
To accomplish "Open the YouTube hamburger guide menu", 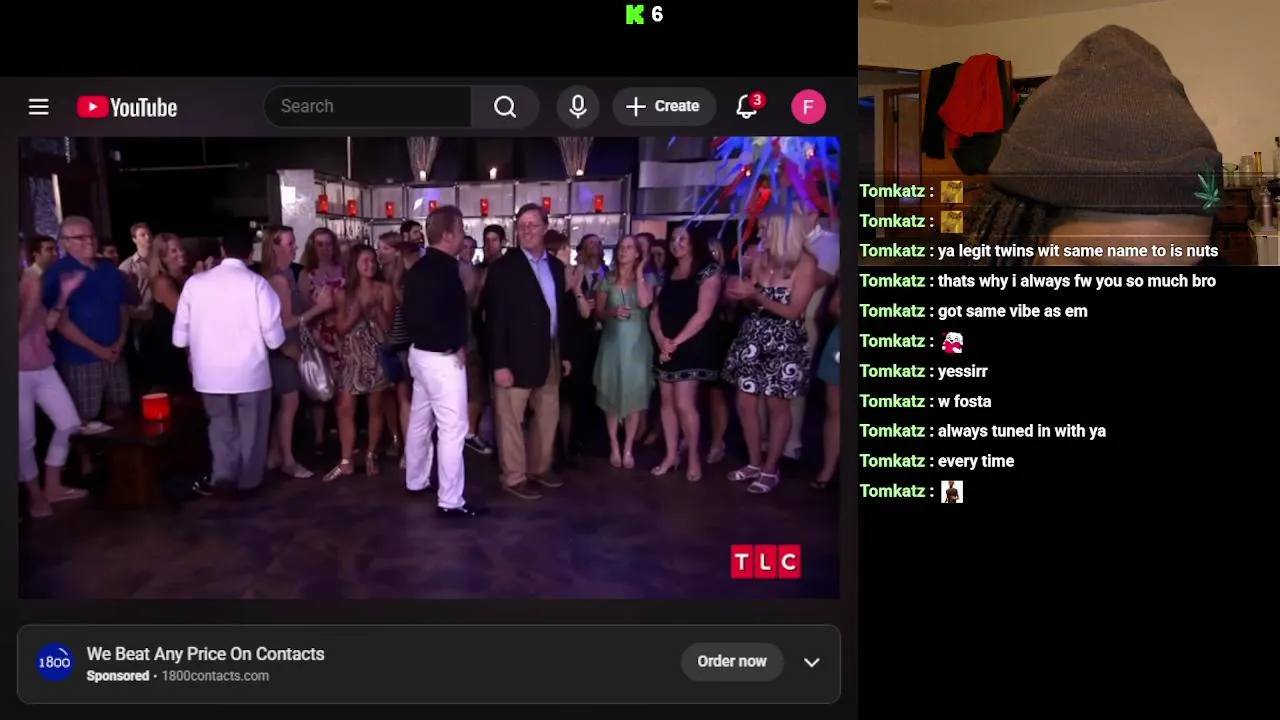I will tap(38, 107).
